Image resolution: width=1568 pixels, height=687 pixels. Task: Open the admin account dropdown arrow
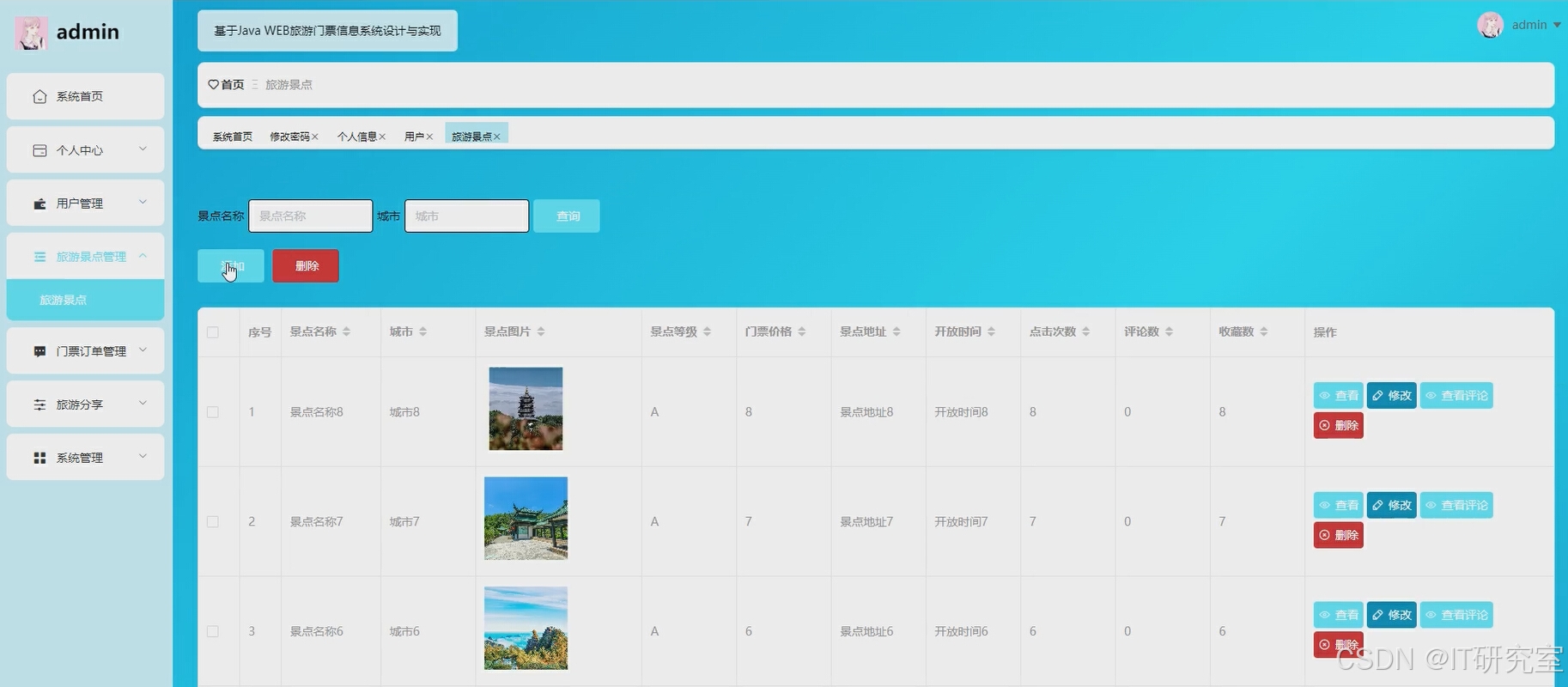pos(1557,25)
